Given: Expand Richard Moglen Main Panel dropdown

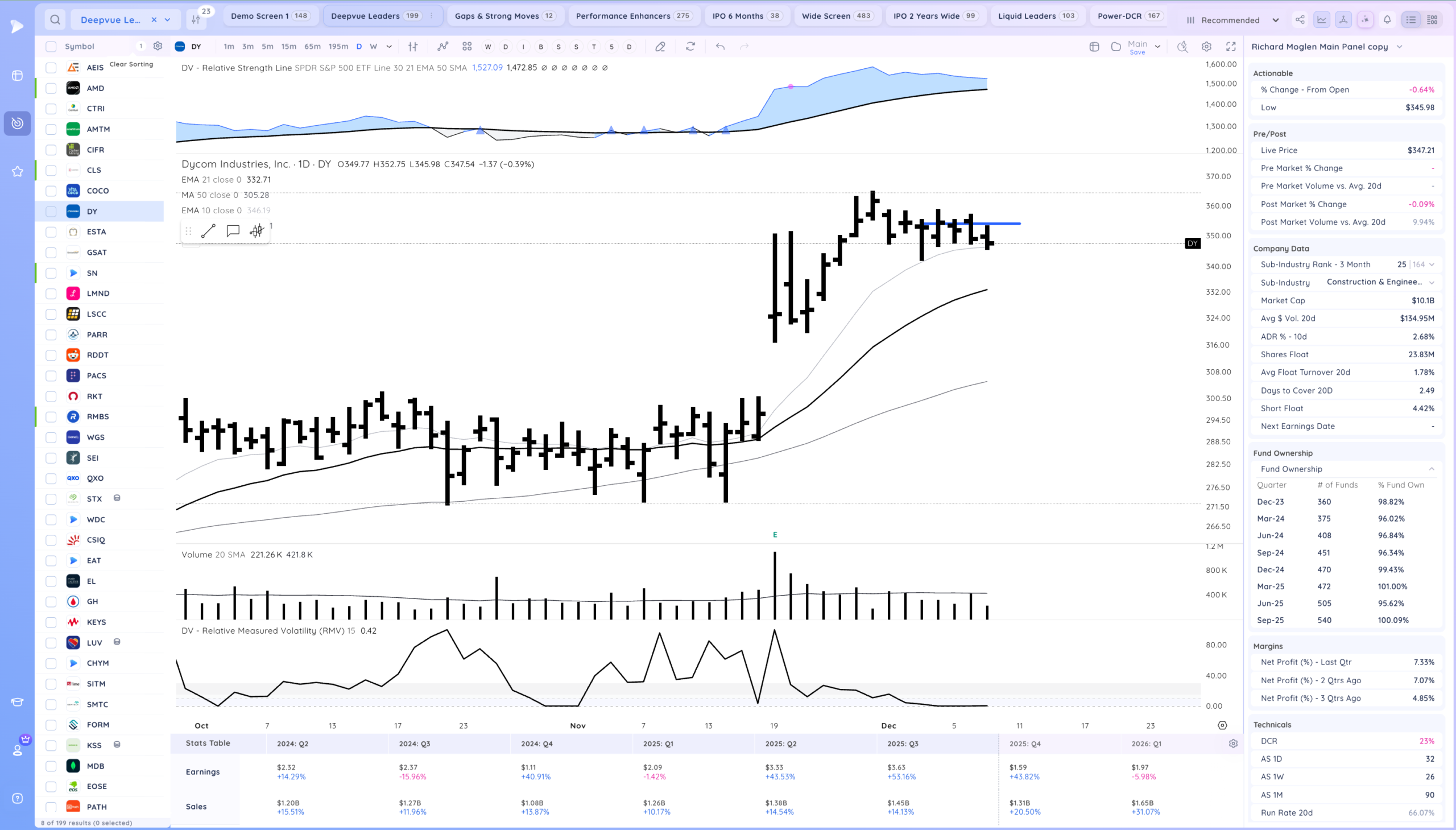Looking at the screenshot, I should pyautogui.click(x=1399, y=47).
